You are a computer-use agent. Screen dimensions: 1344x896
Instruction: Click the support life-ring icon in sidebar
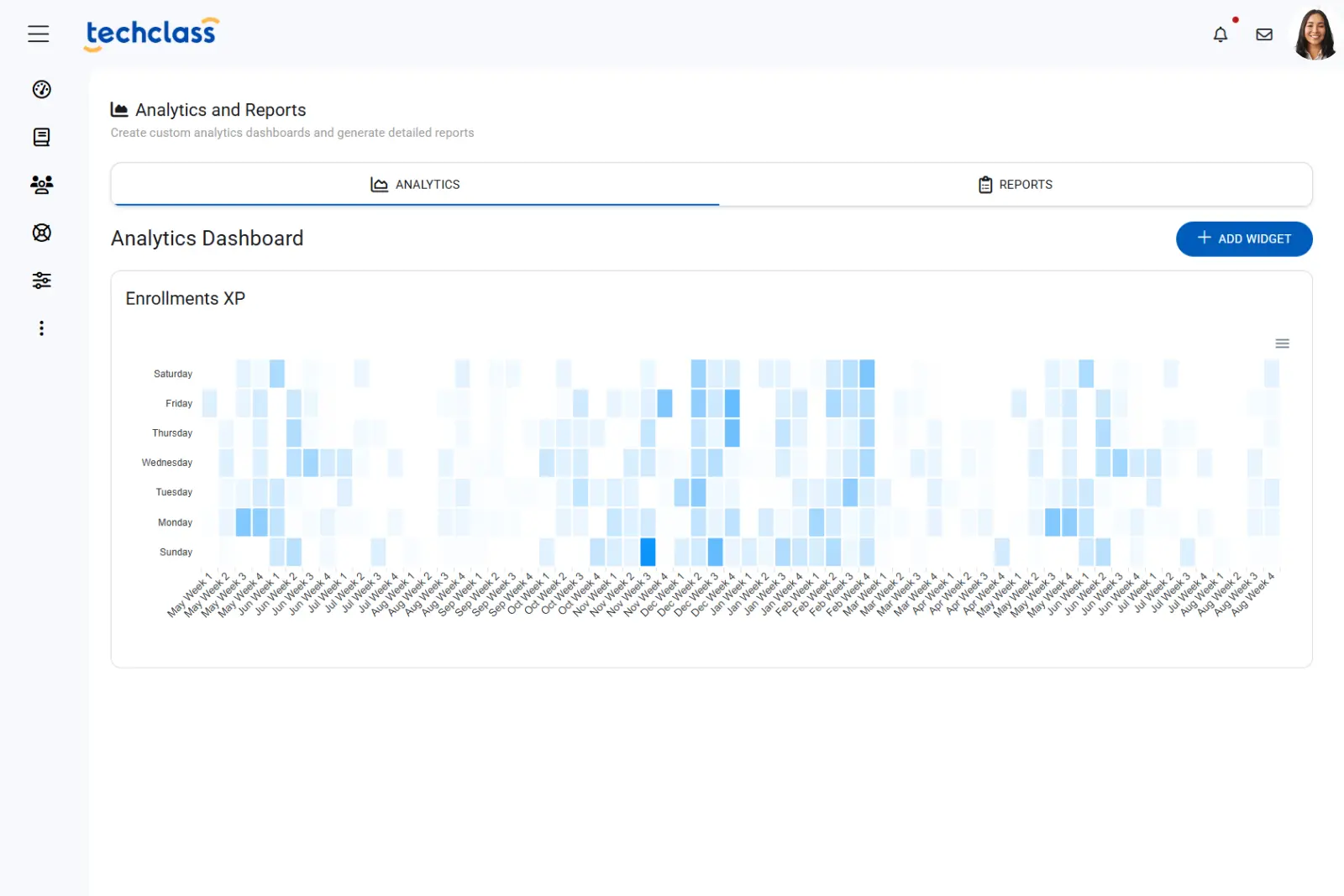tap(41, 233)
